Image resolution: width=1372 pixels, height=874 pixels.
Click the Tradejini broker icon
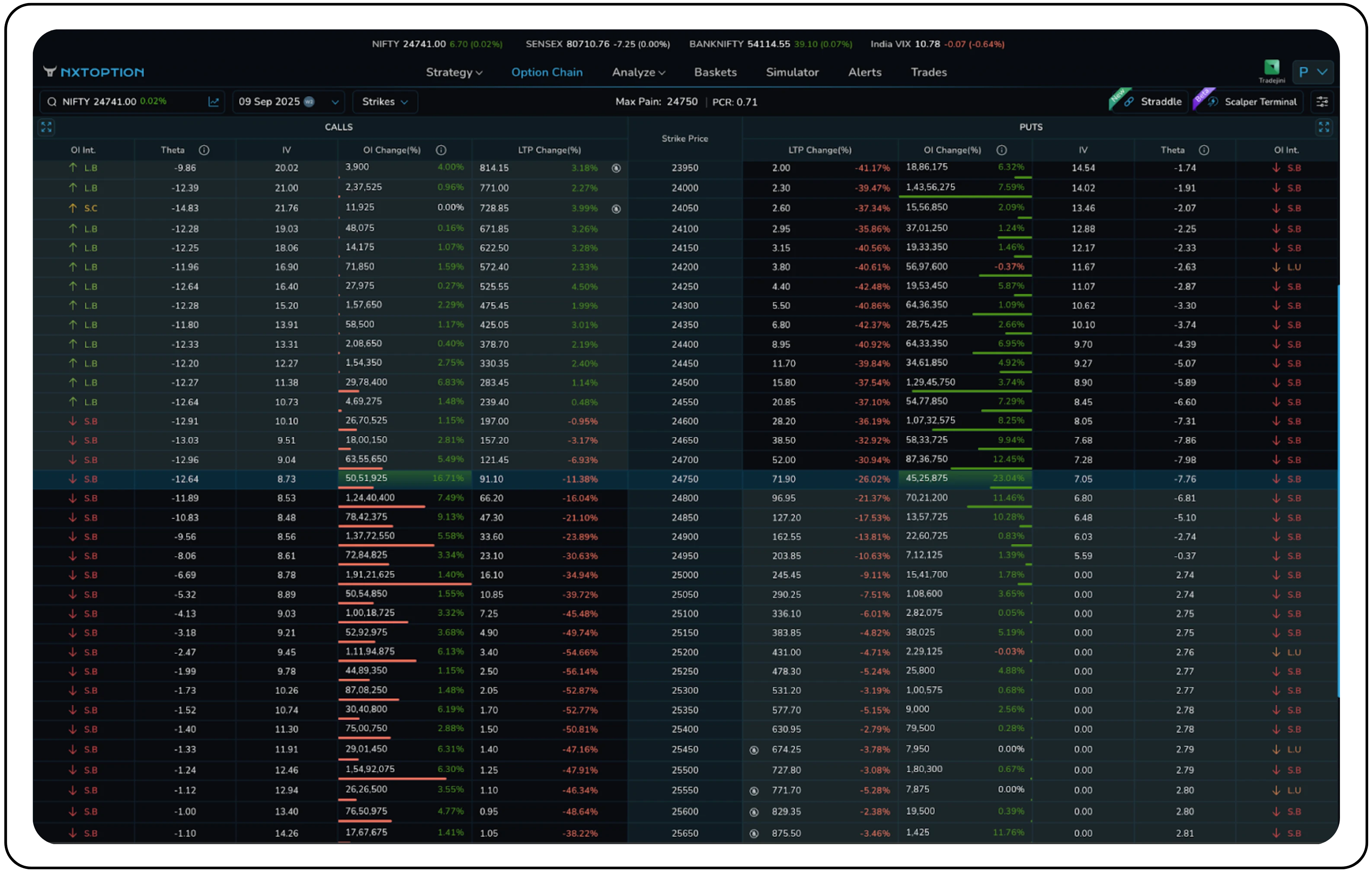pos(1271,68)
